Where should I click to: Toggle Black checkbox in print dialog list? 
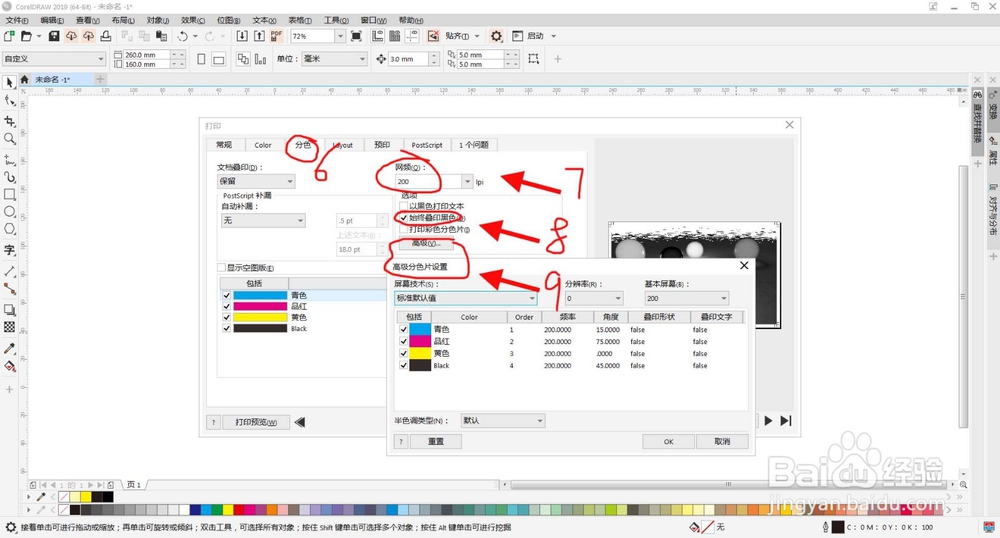[226, 328]
